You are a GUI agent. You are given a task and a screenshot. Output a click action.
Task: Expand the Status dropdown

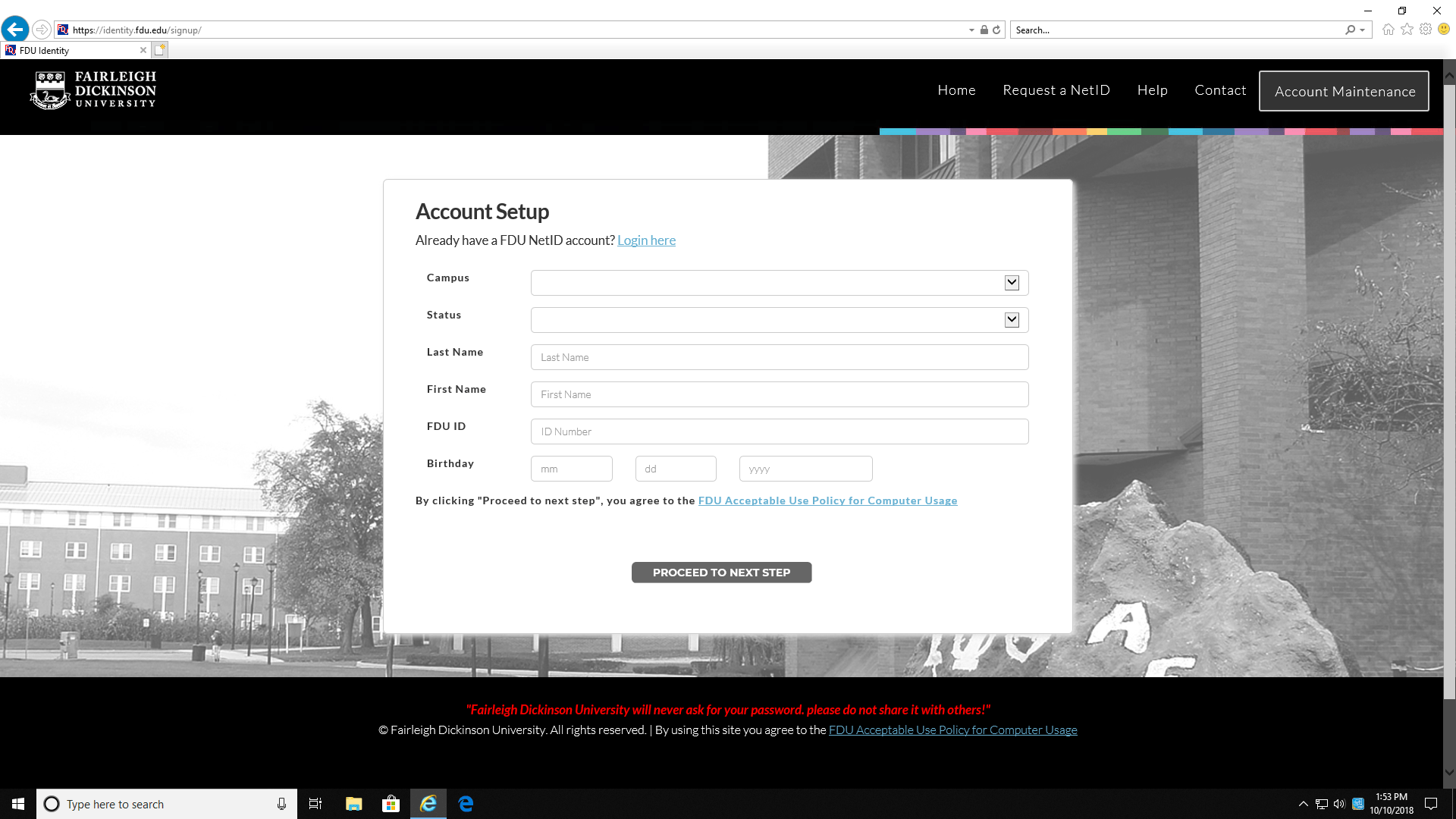tap(780, 320)
